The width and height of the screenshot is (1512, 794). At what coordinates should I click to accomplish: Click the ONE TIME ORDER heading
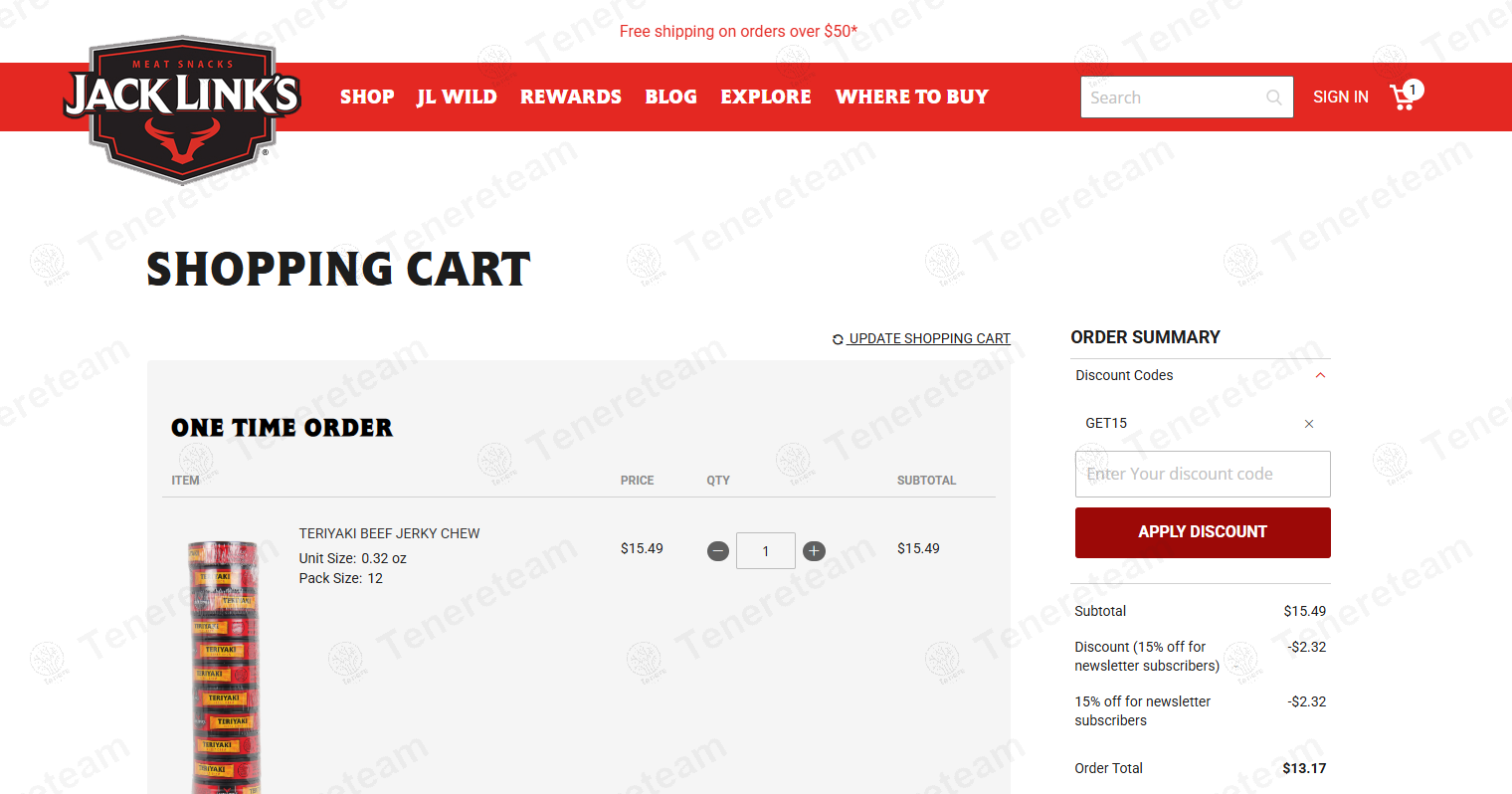point(282,428)
